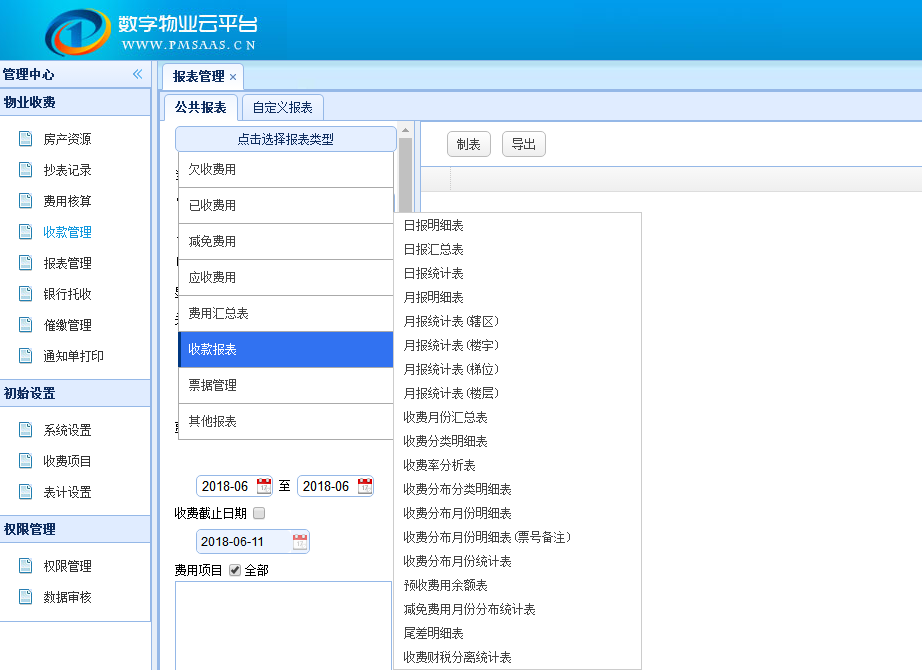Image resolution: width=922 pixels, height=670 pixels.
Task: Click the 银行托收 sidebar icon
Action: pyautogui.click(x=25, y=294)
